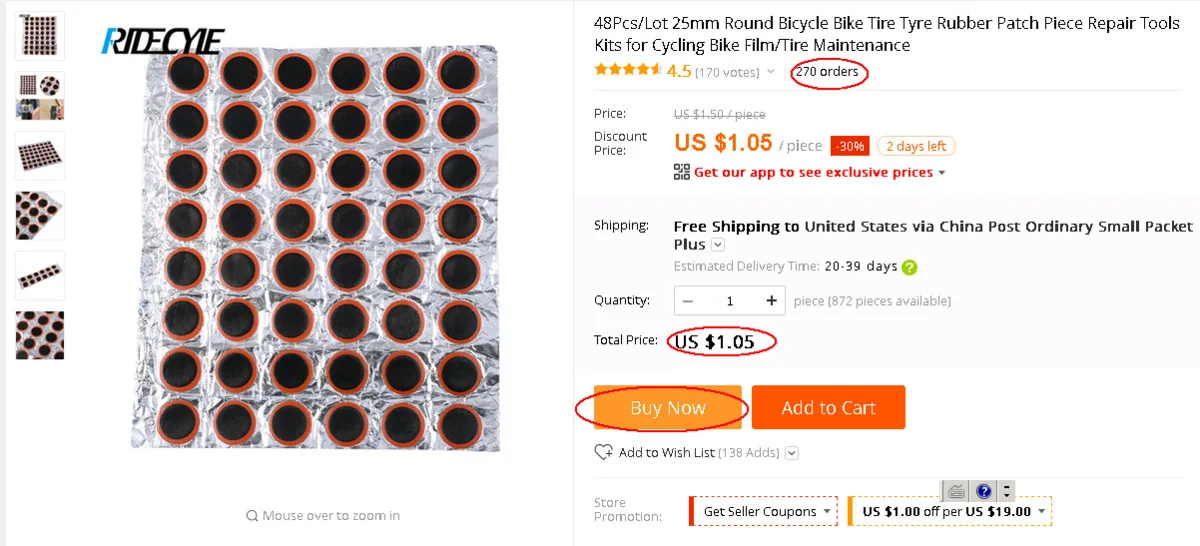Image resolution: width=1200 pixels, height=546 pixels.
Task: Expand the votes rating breakdown arrow
Action: click(770, 72)
